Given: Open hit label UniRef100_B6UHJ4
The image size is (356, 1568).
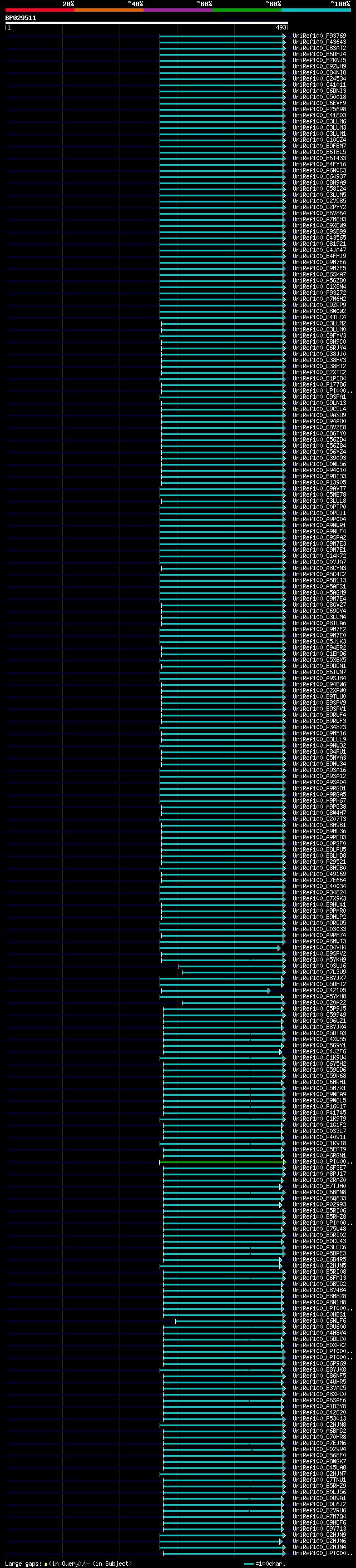Looking at the screenshot, I should [319, 54].
